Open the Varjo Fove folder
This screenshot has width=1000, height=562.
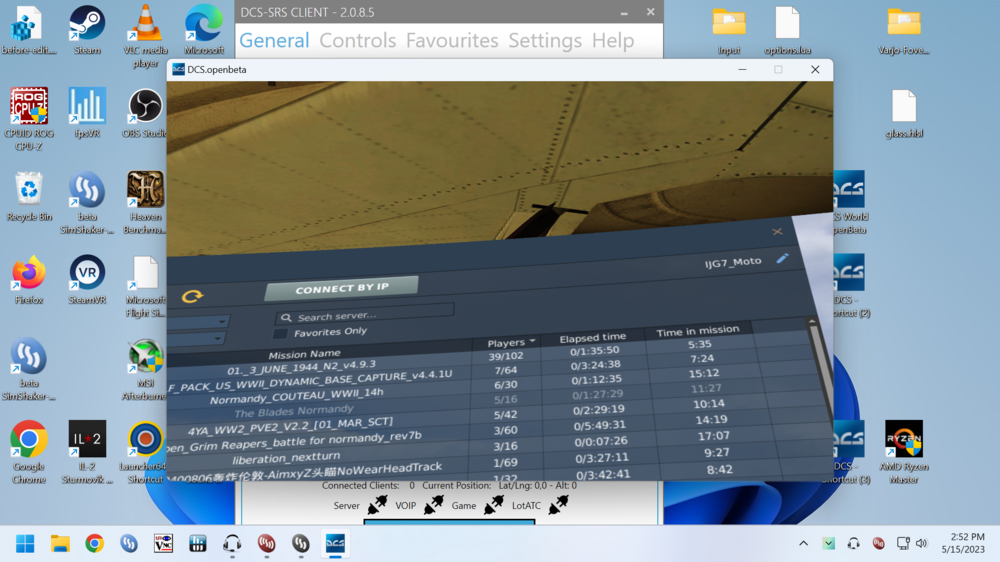tap(904, 30)
